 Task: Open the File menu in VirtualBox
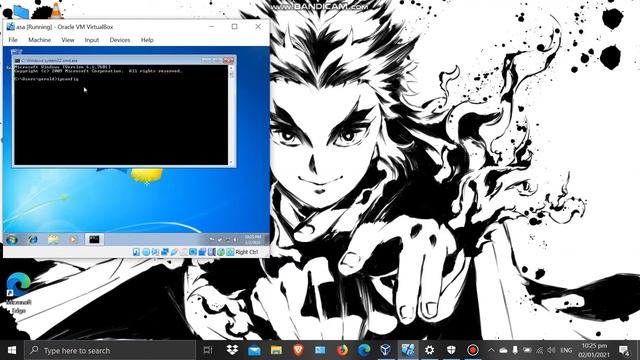pyautogui.click(x=13, y=40)
